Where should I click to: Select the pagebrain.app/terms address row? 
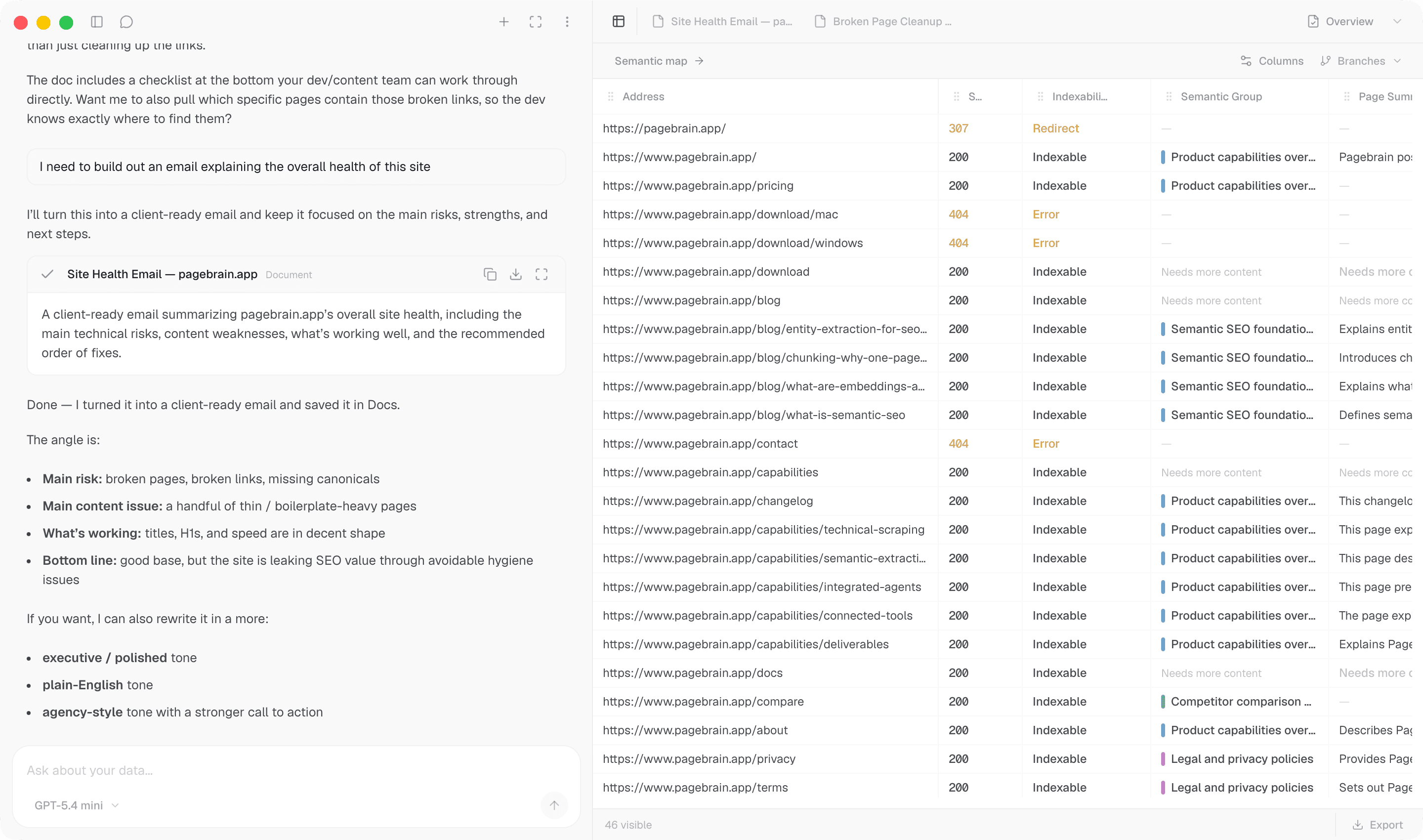pos(695,788)
